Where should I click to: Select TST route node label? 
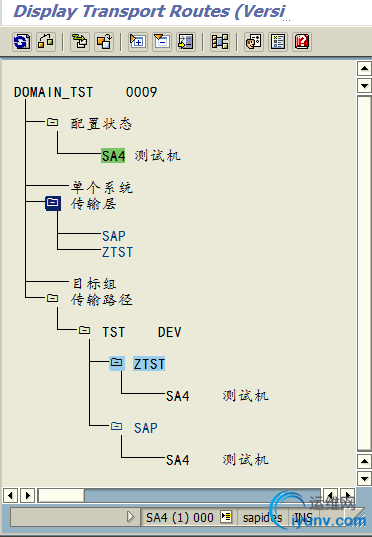point(114,332)
